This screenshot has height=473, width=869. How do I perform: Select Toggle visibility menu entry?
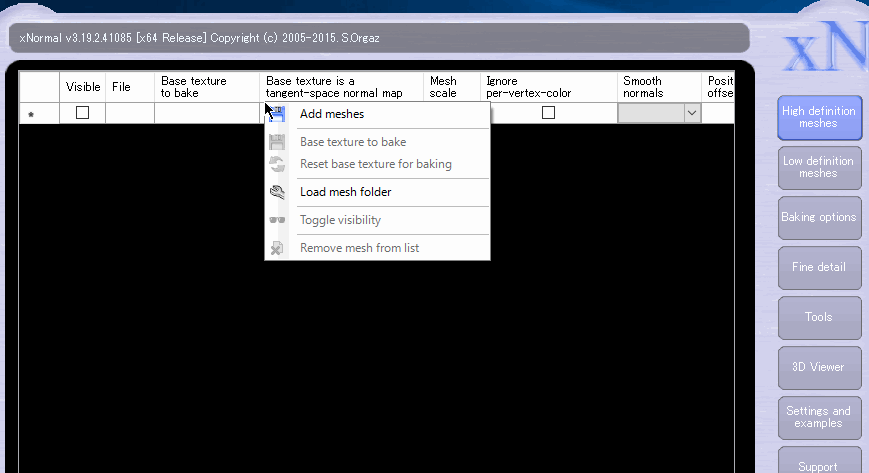pyautogui.click(x=377, y=220)
